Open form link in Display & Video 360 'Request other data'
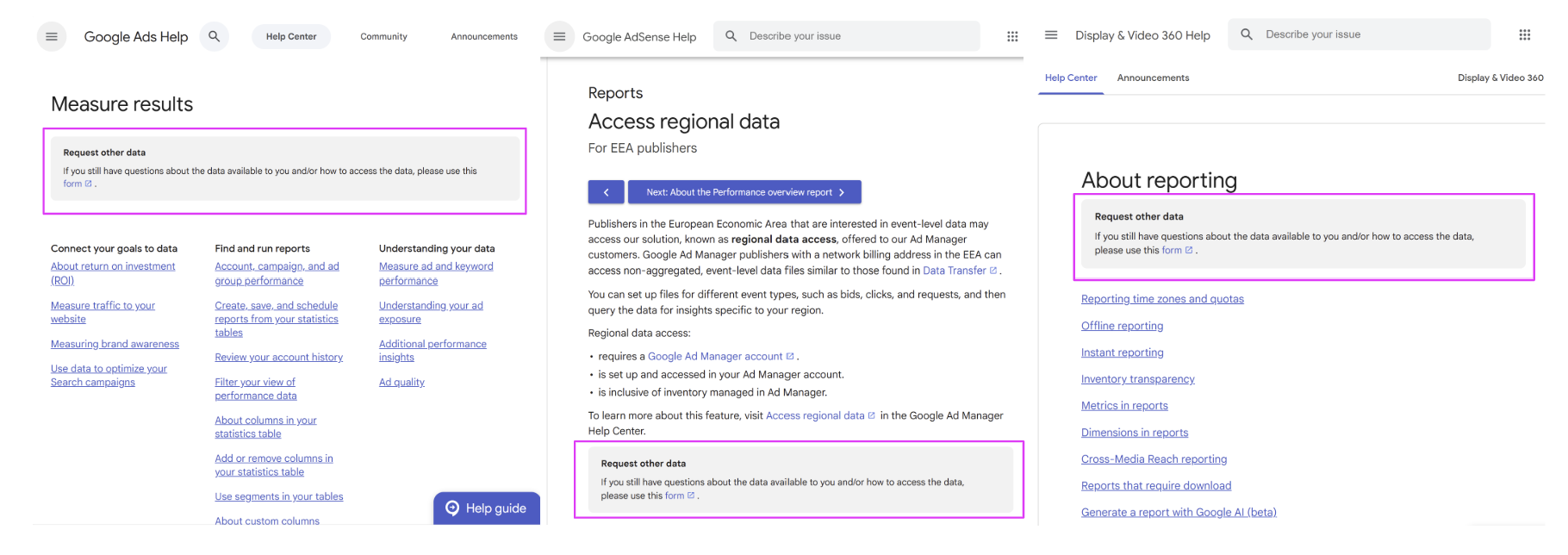The width and height of the screenshot is (1568, 555). coord(1177,250)
